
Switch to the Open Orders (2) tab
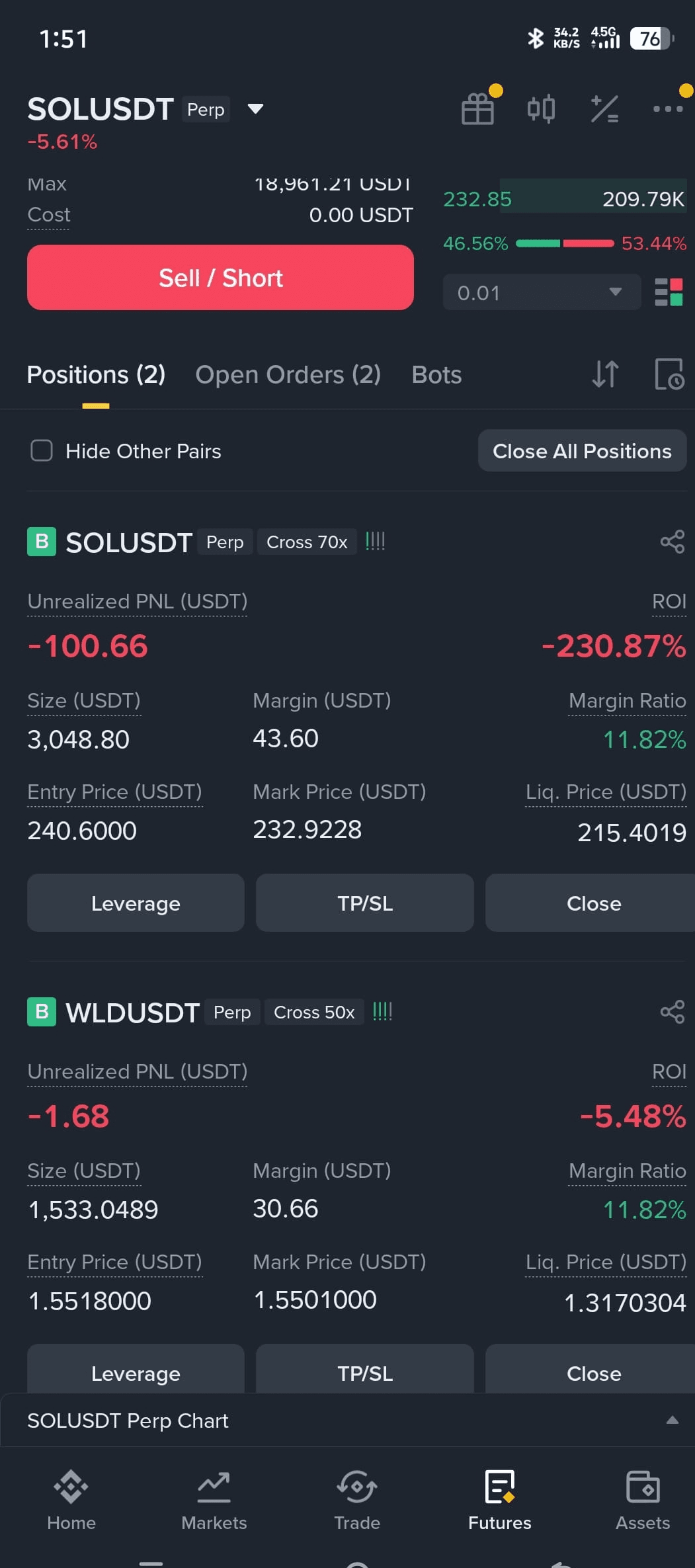(x=288, y=374)
